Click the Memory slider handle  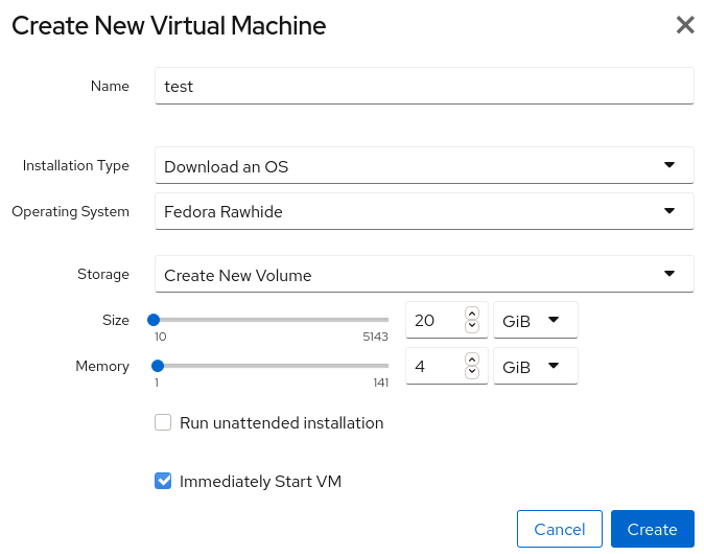coord(157,366)
